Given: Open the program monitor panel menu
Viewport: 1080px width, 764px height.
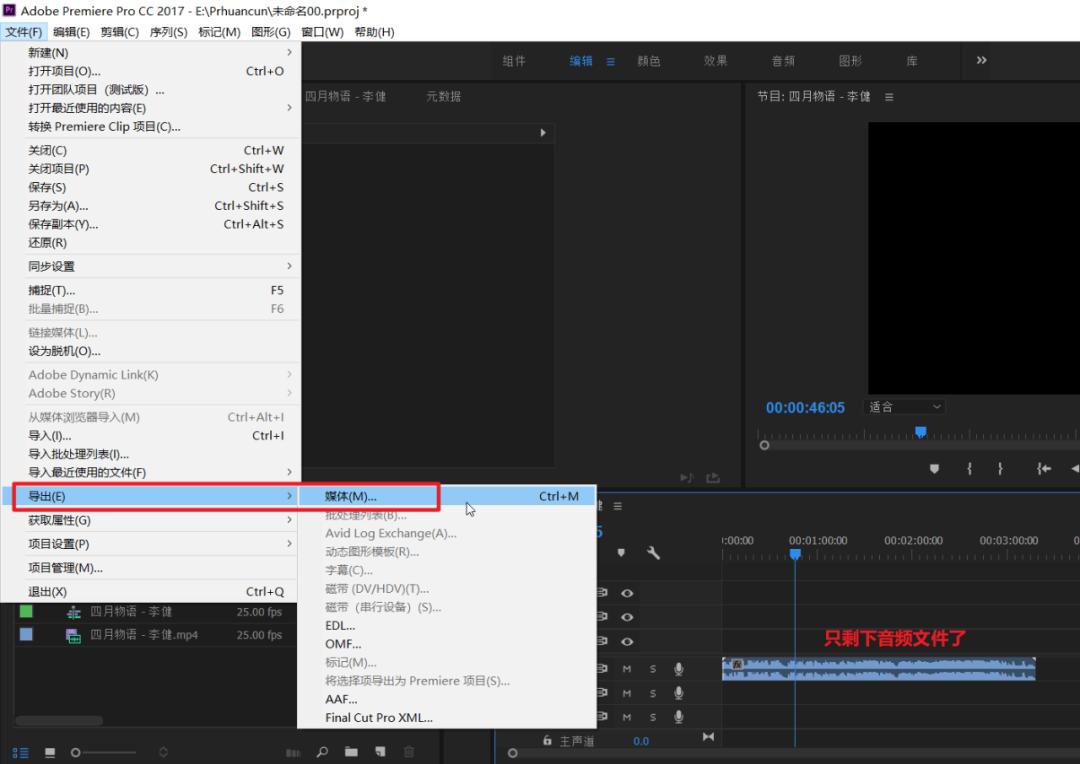Looking at the screenshot, I should [889, 97].
